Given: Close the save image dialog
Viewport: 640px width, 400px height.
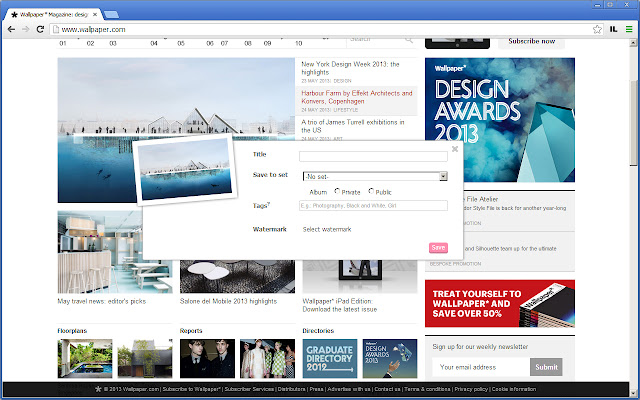Looking at the screenshot, I should 455,149.
